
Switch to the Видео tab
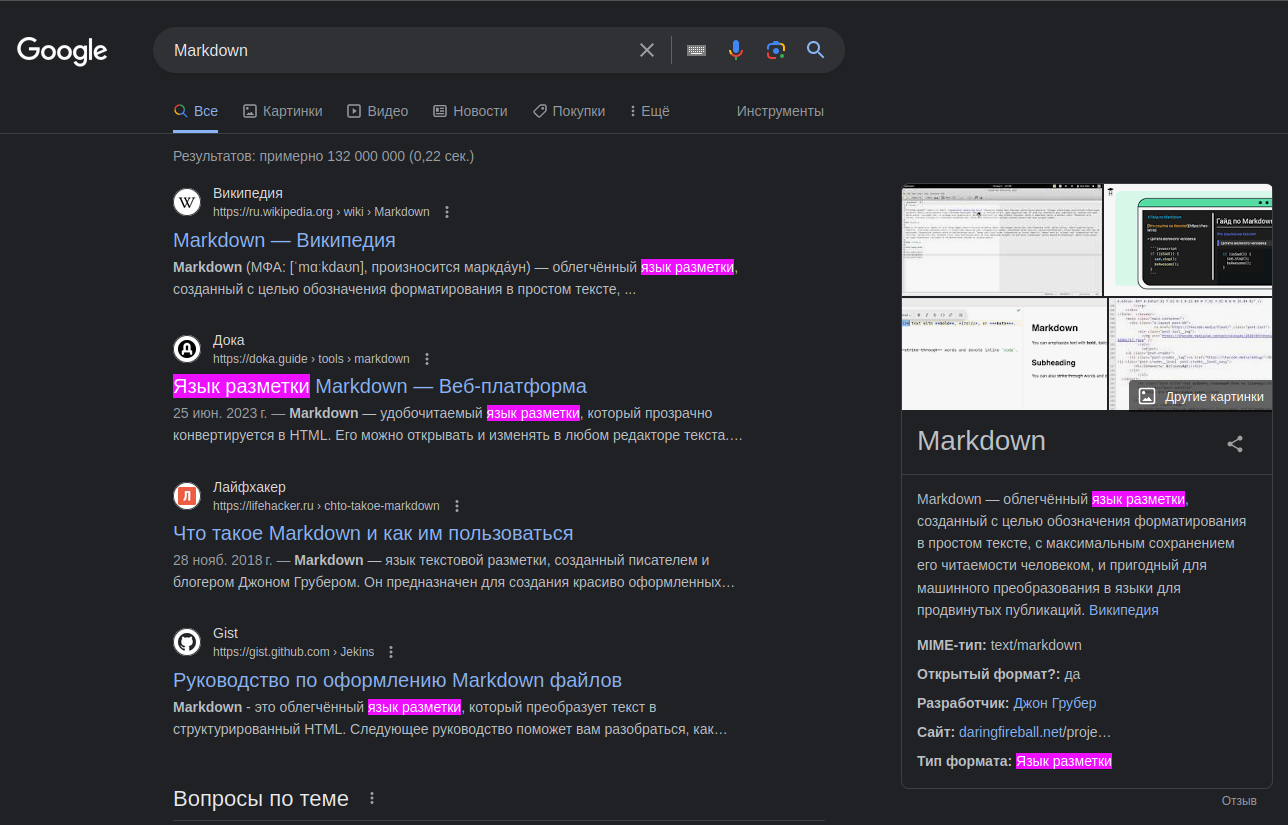pos(377,111)
